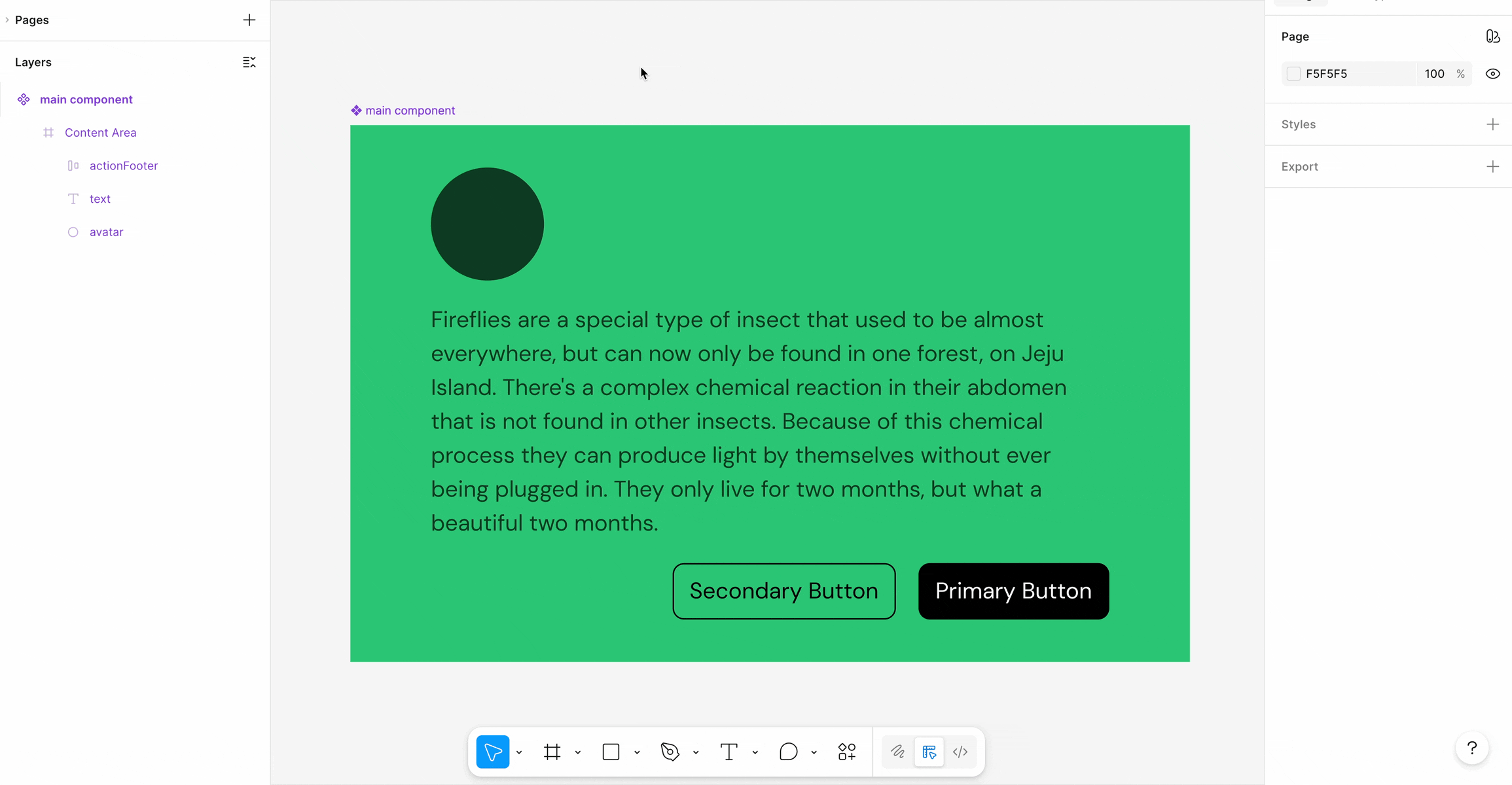Viewport: 1512px width, 785px height.
Task: Open the Actions menu in the toolbar
Action: [x=846, y=752]
